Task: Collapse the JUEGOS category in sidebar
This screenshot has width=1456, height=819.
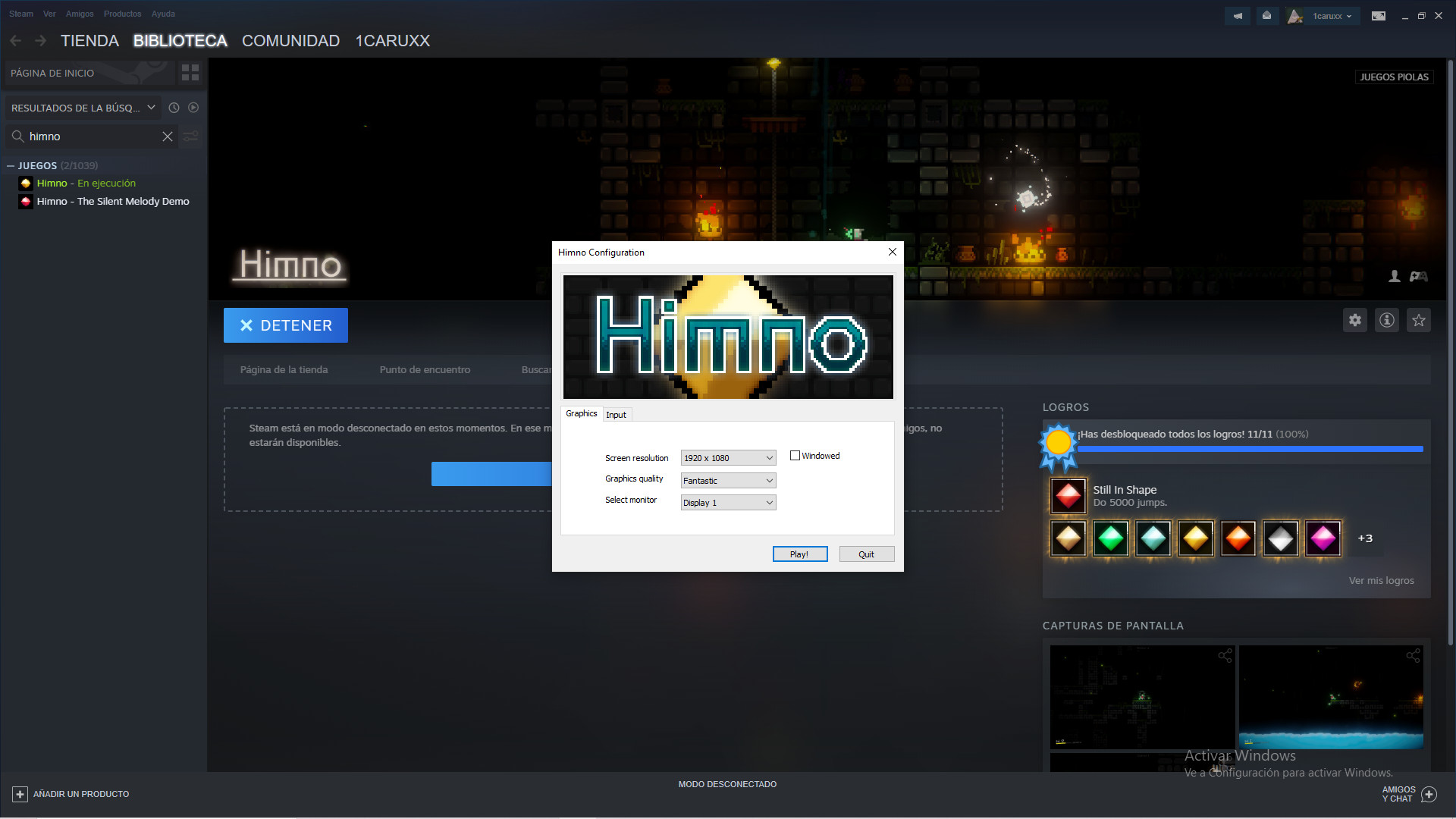Action: pyautogui.click(x=11, y=165)
